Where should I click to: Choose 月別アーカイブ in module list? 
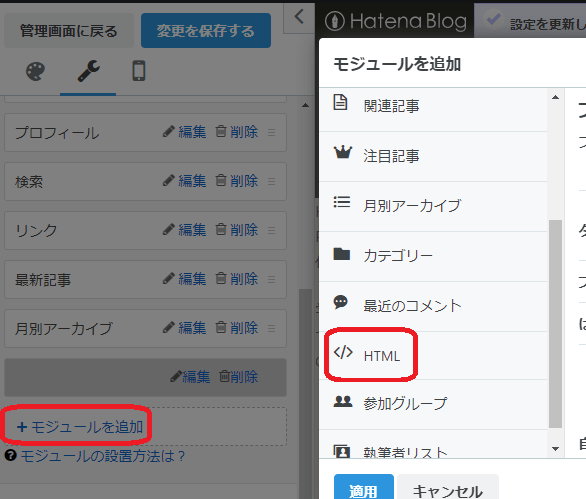pyautogui.click(x=433, y=206)
